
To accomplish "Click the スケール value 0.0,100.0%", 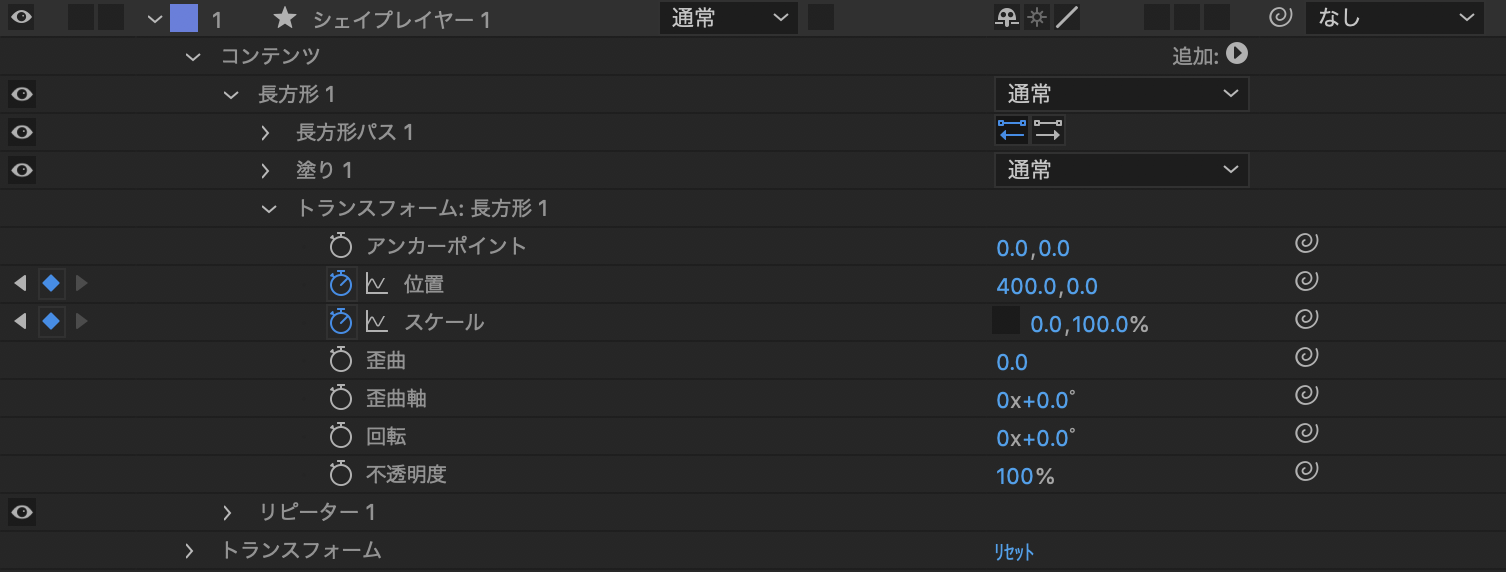I will coord(1089,324).
